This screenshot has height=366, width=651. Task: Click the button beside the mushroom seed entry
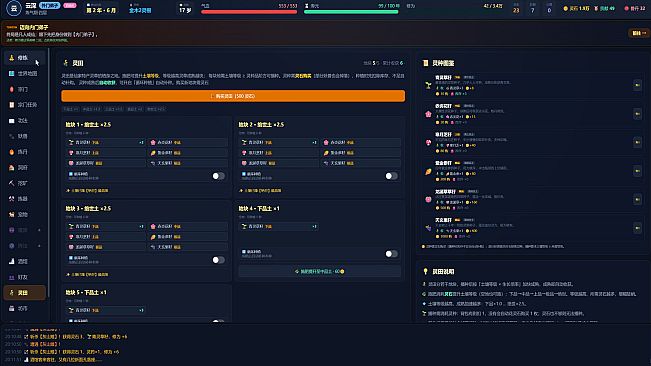pos(637,142)
